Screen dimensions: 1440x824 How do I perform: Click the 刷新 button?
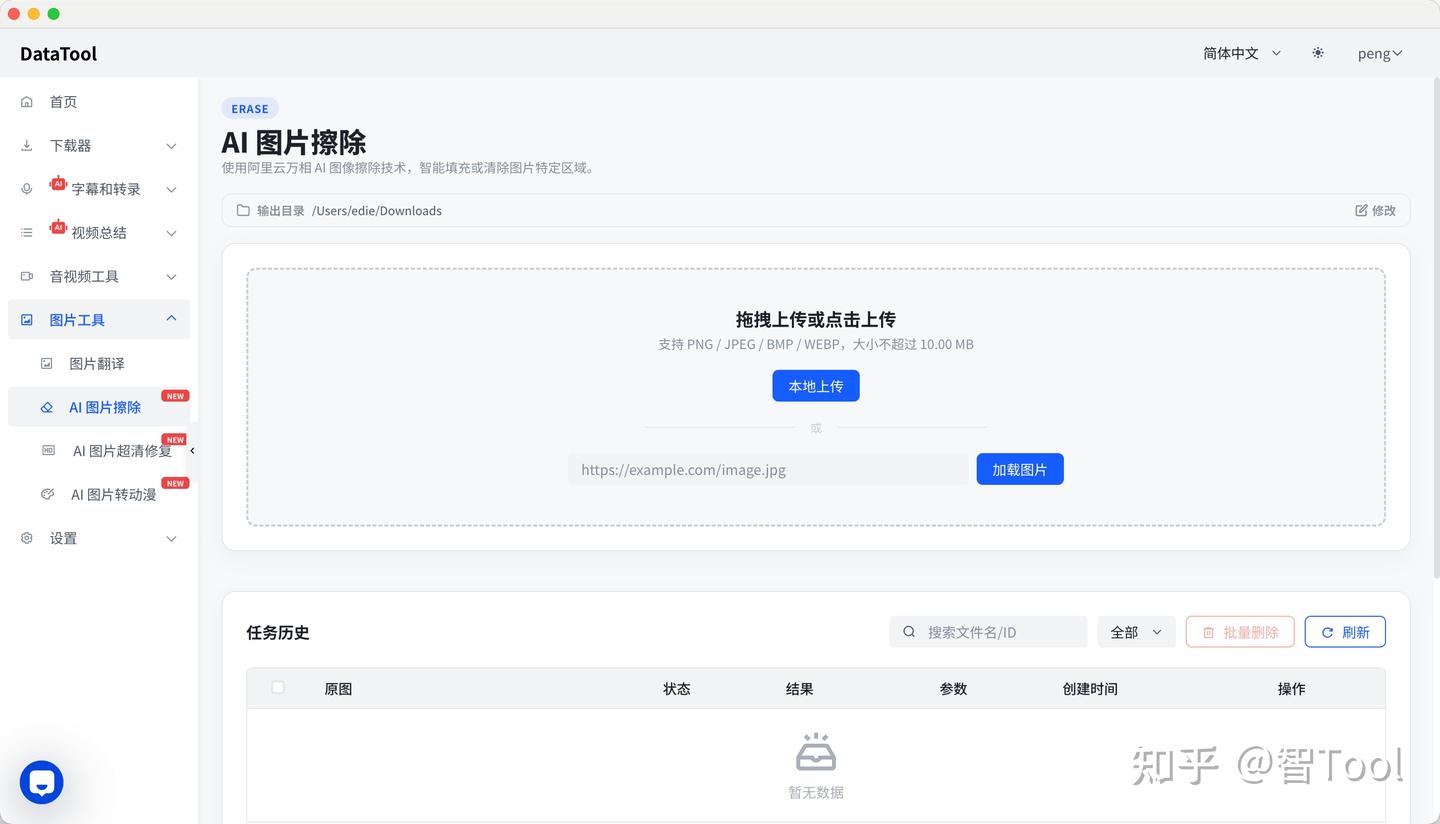click(1345, 632)
